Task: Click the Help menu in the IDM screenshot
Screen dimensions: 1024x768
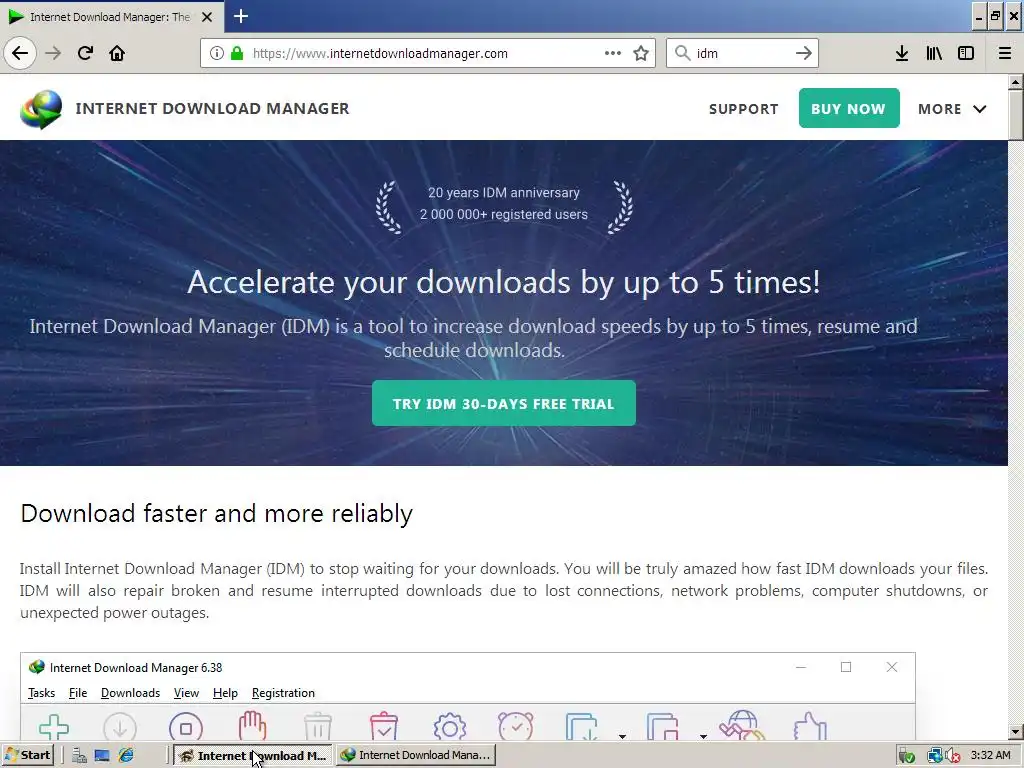Action: [225, 693]
